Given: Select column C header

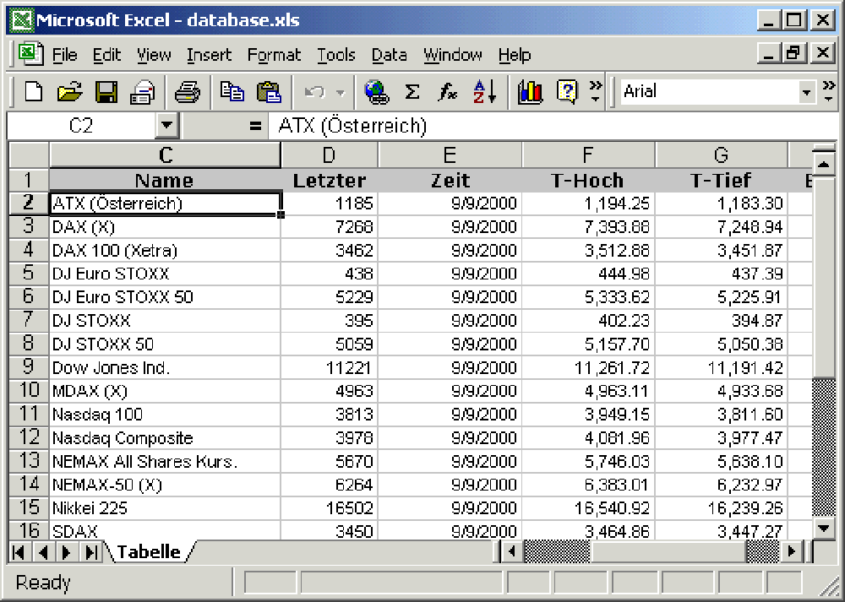Looking at the screenshot, I should point(165,156).
